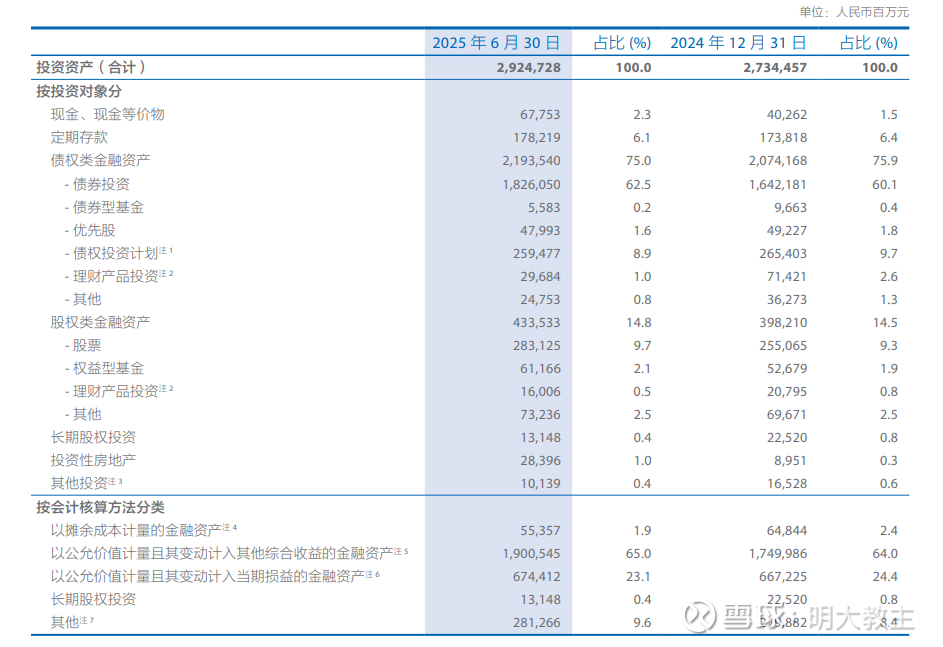
Task: Click the percentage 14.8
Action: [638, 323]
